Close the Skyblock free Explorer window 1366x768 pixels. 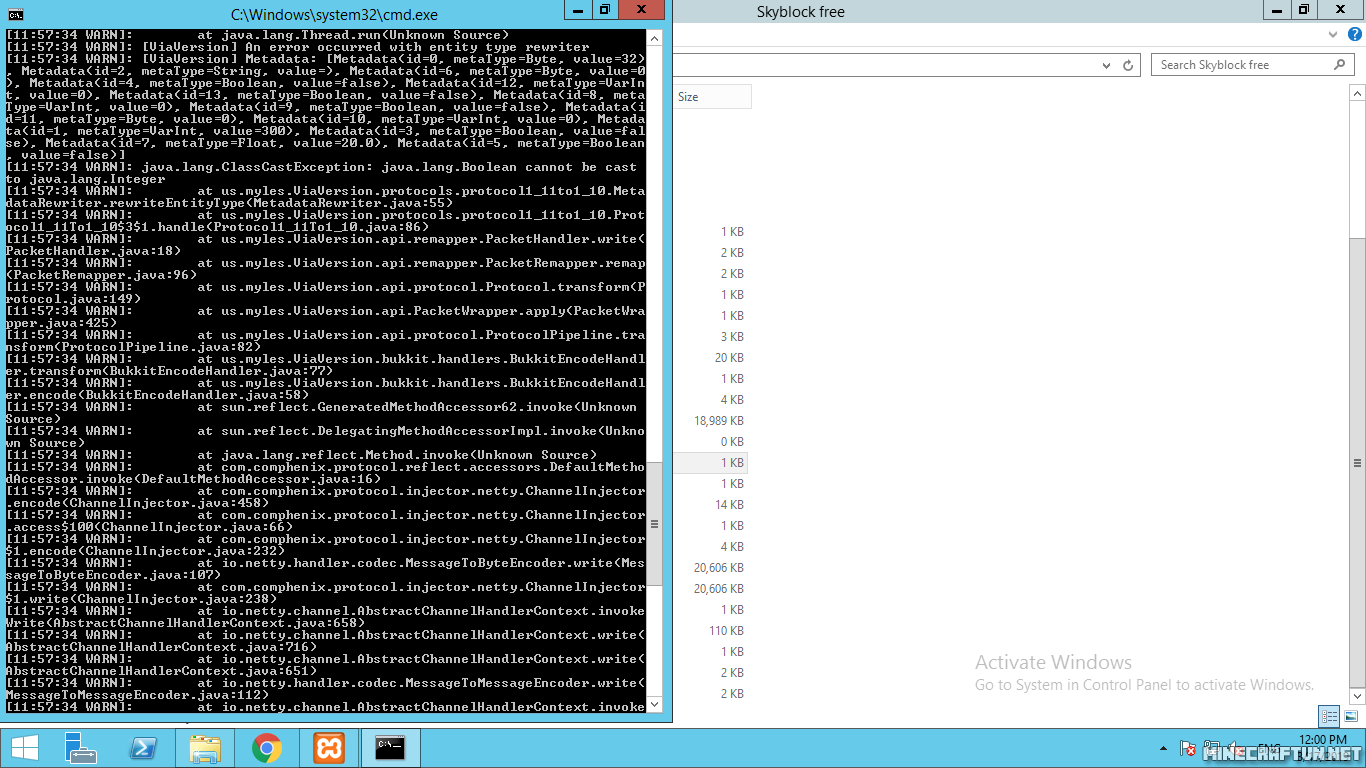click(1342, 10)
